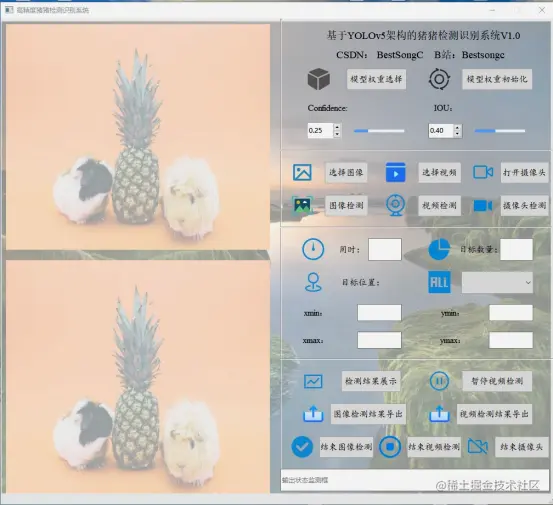Click the 结束视频检测 button
Screen dimensions: 554x506
pos(434,447)
